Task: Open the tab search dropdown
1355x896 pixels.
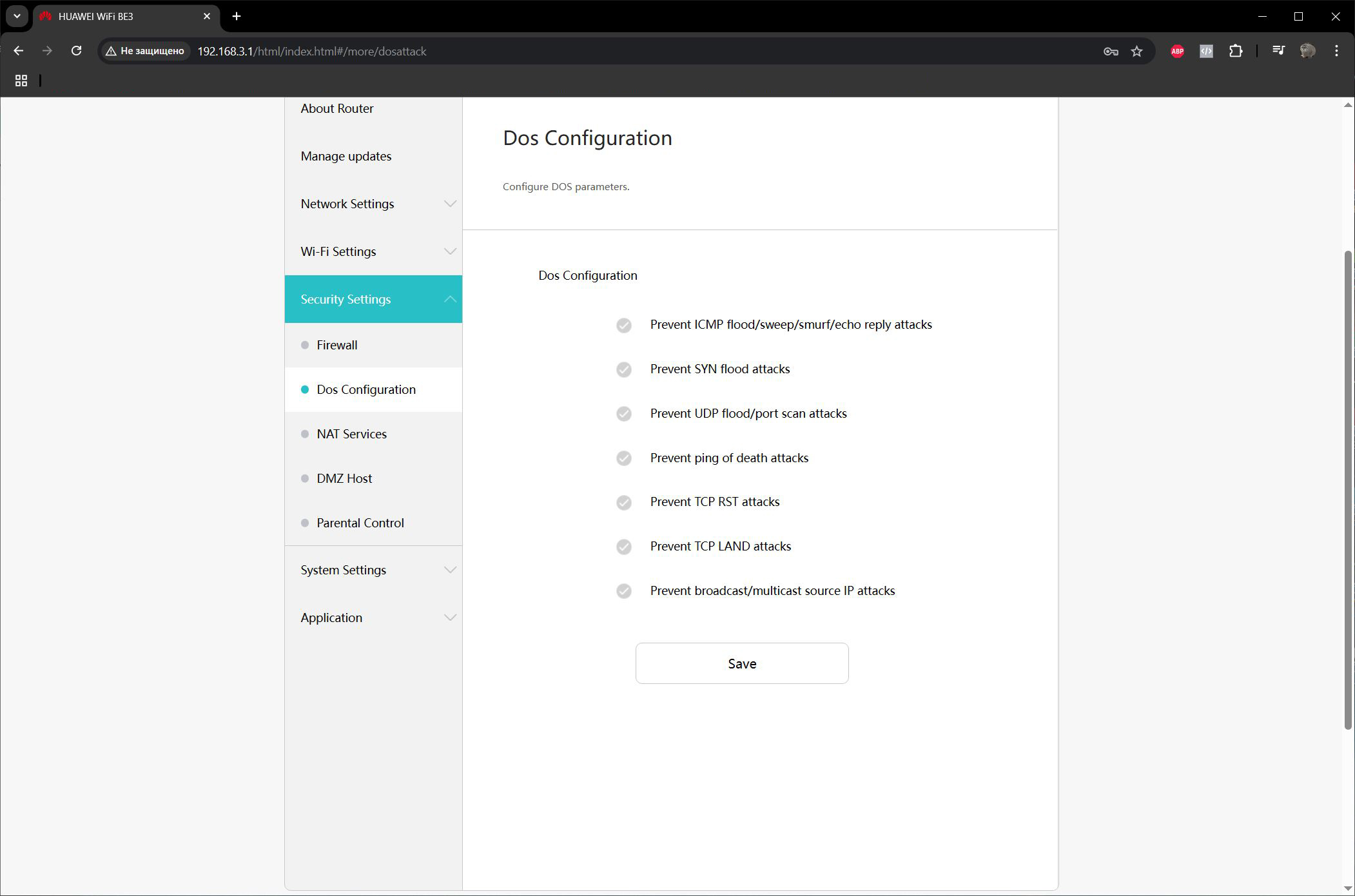Action: tap(17, 16)
